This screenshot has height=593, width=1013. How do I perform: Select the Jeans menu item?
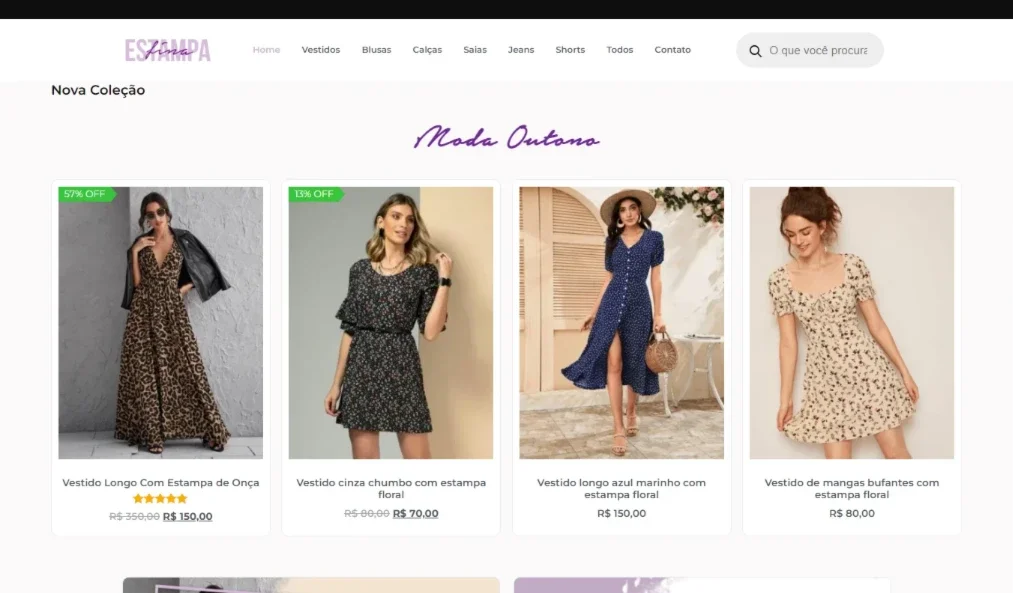pyautogui.click(x=521, y=50)
